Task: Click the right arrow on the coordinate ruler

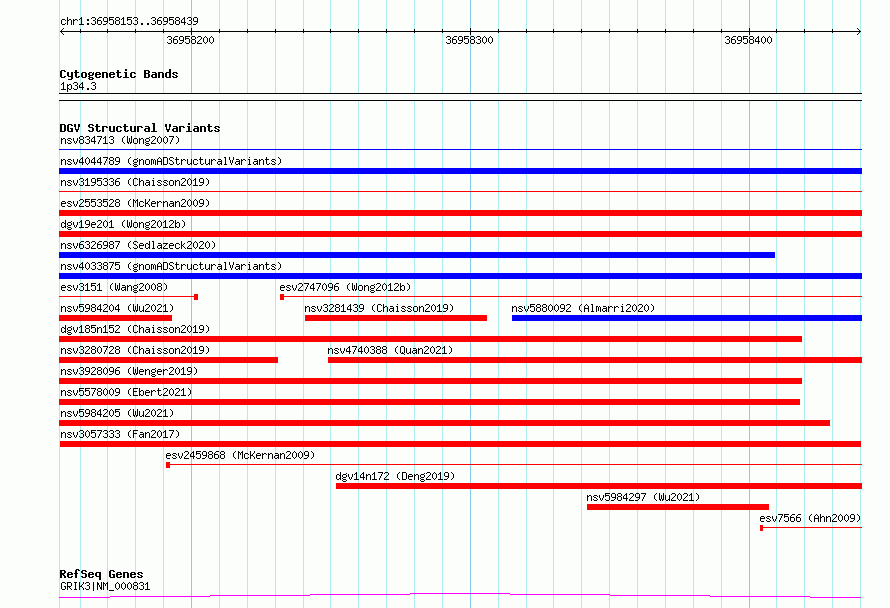Action: click(859, 32)
